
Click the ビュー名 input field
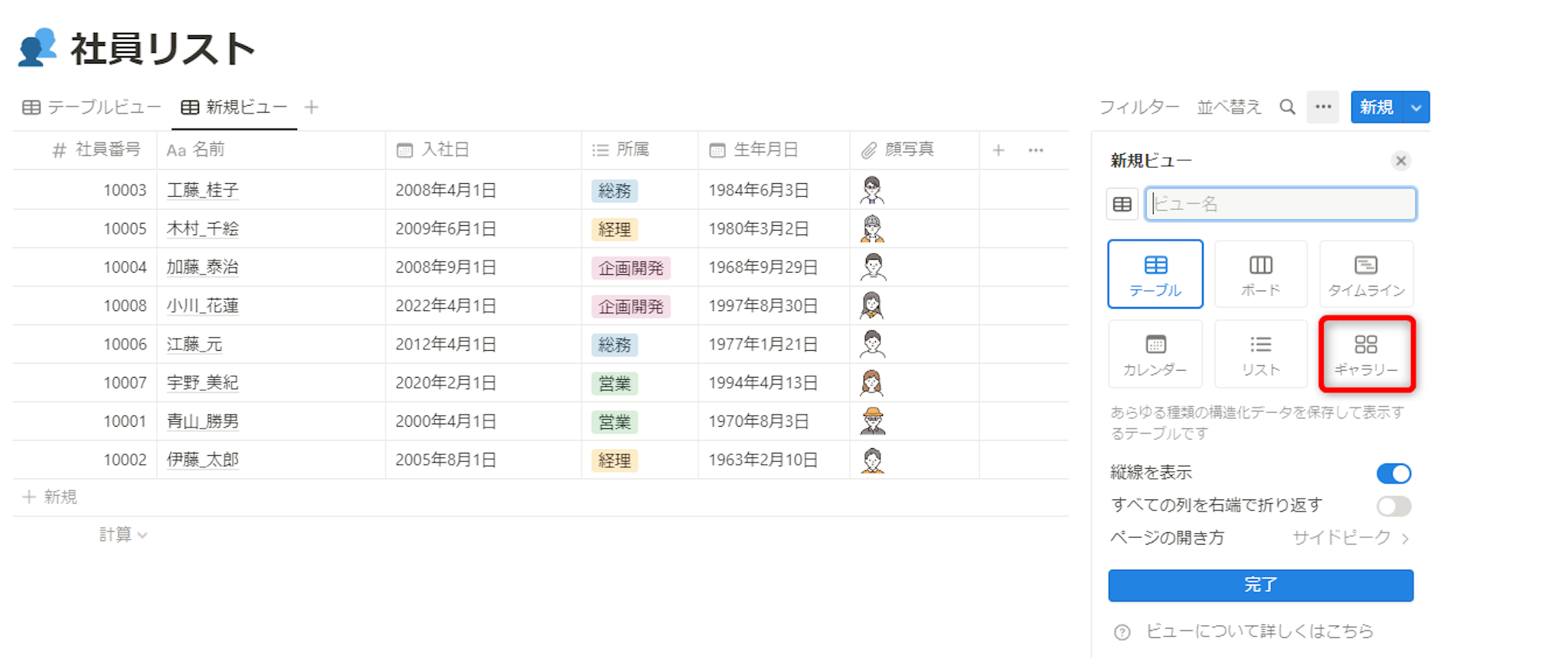pyautogui.click(x=1280, y=205)
